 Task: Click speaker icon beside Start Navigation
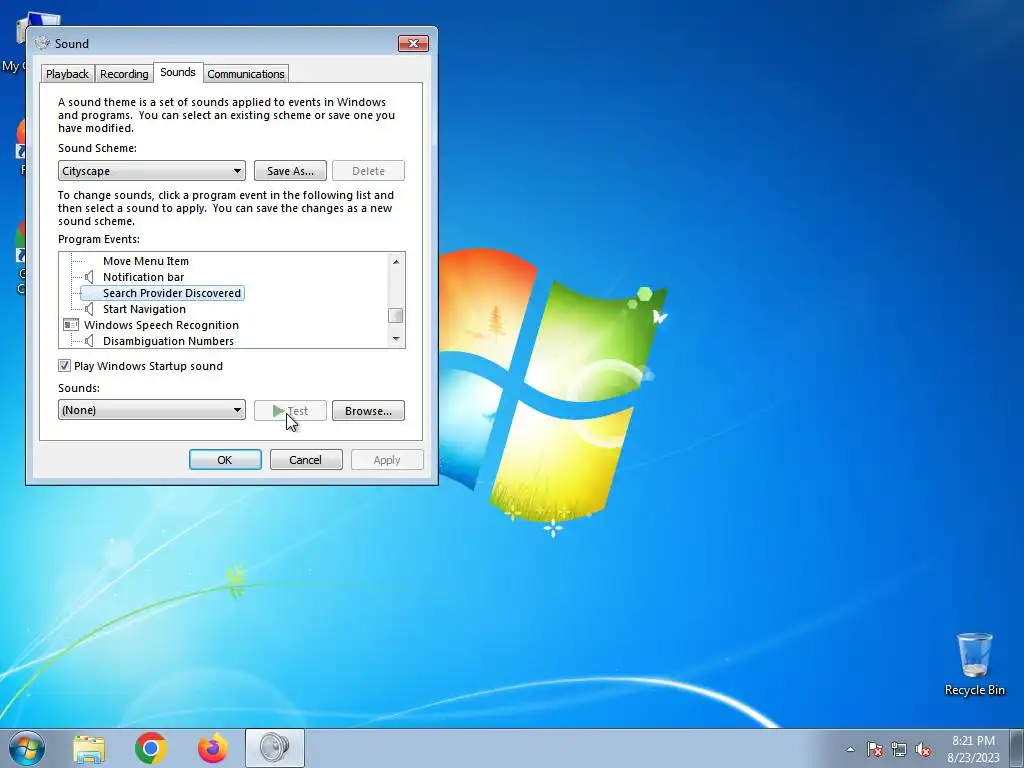coord(89,309)
